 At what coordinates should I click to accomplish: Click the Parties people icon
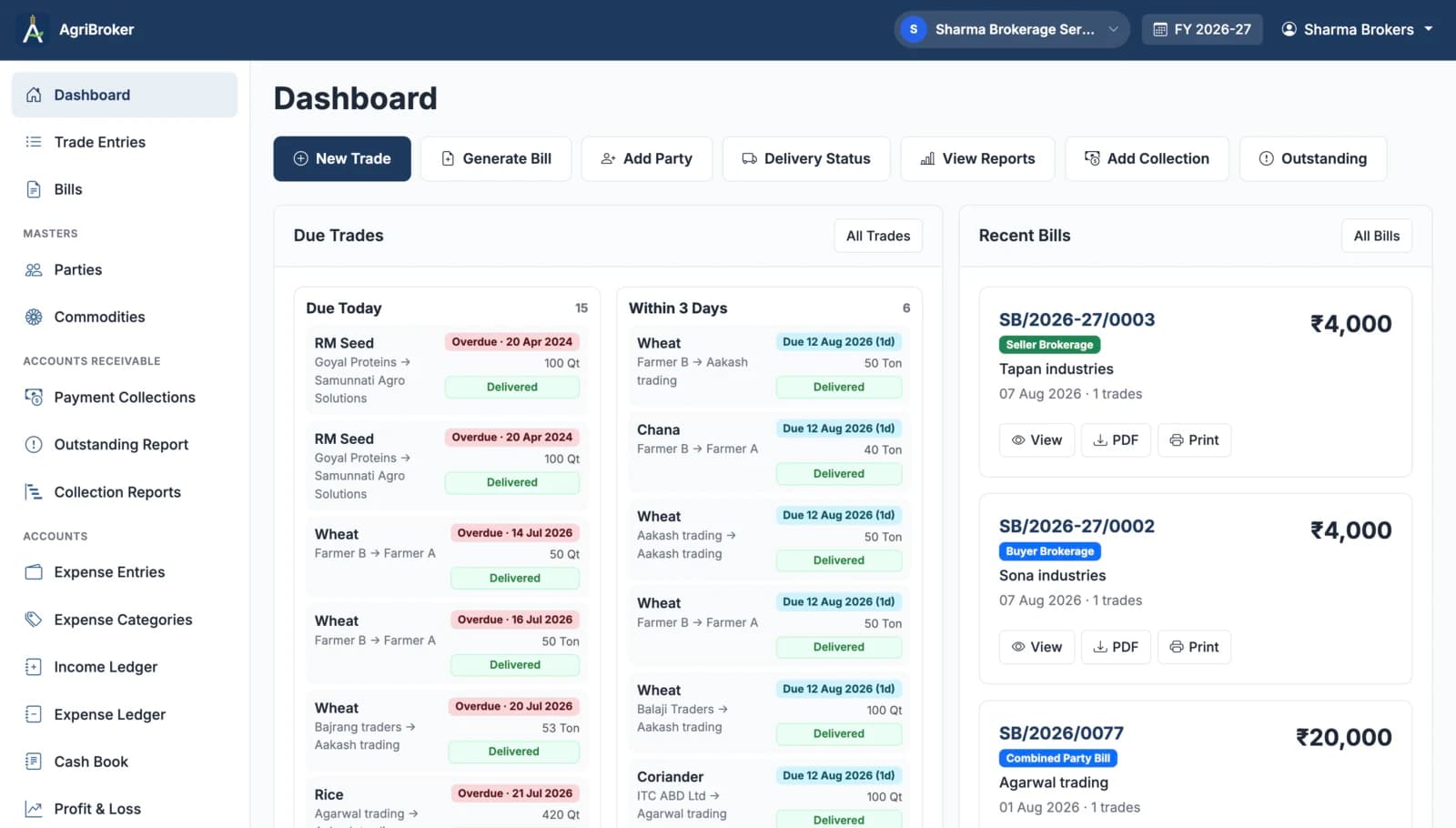point(34,269)
